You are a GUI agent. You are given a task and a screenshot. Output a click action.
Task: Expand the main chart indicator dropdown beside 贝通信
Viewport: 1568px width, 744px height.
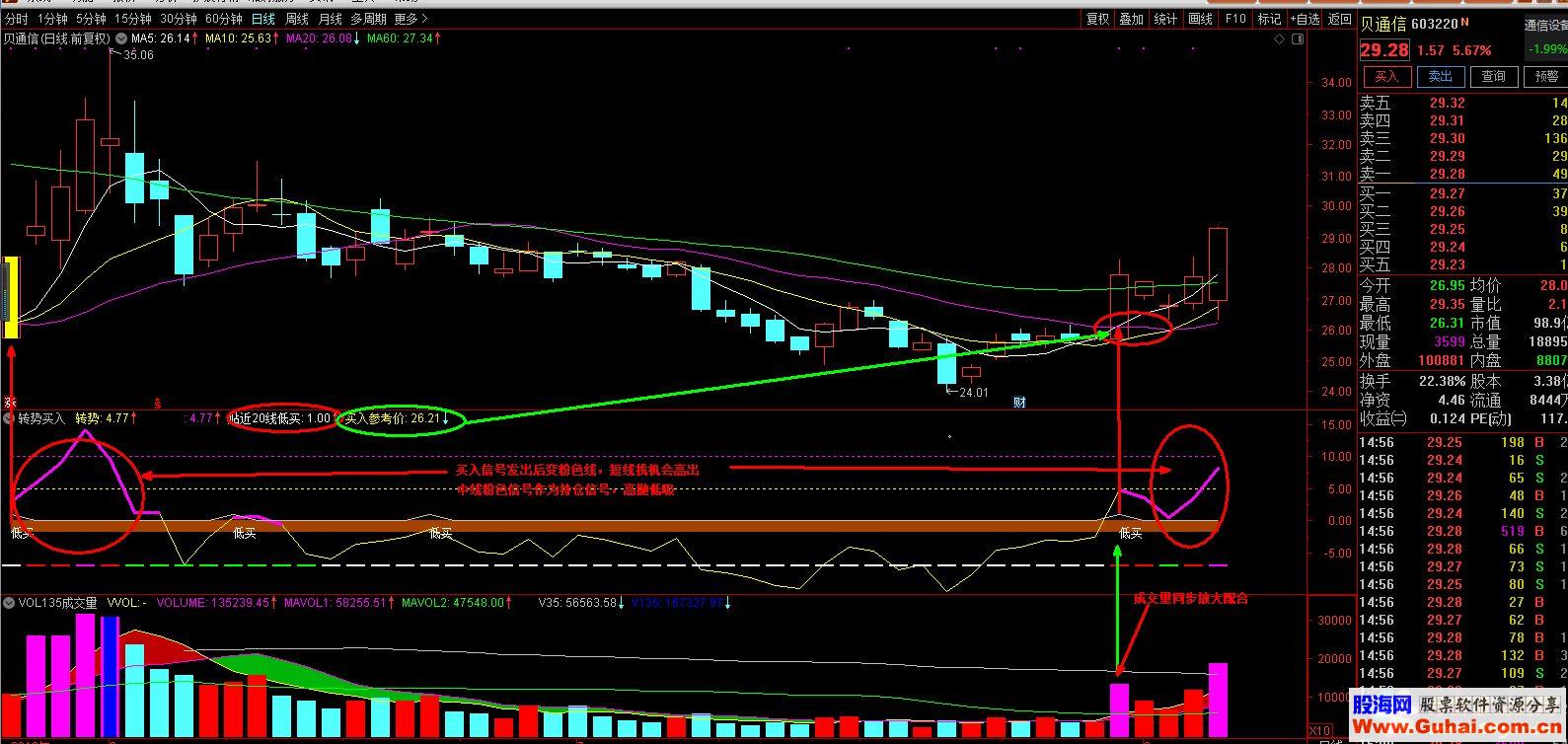tap(121, 38)
